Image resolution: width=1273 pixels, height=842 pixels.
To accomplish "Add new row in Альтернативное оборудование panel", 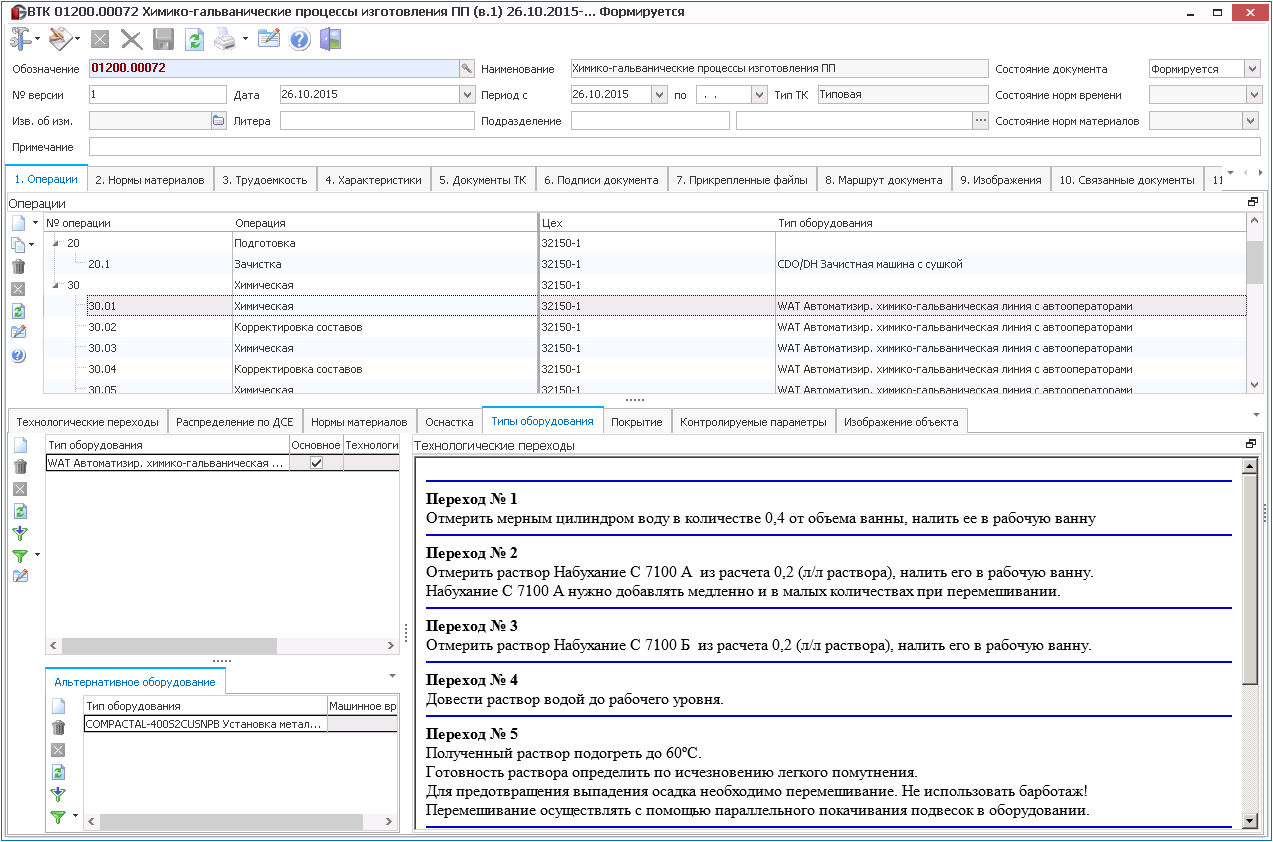I will click(58, 706).
